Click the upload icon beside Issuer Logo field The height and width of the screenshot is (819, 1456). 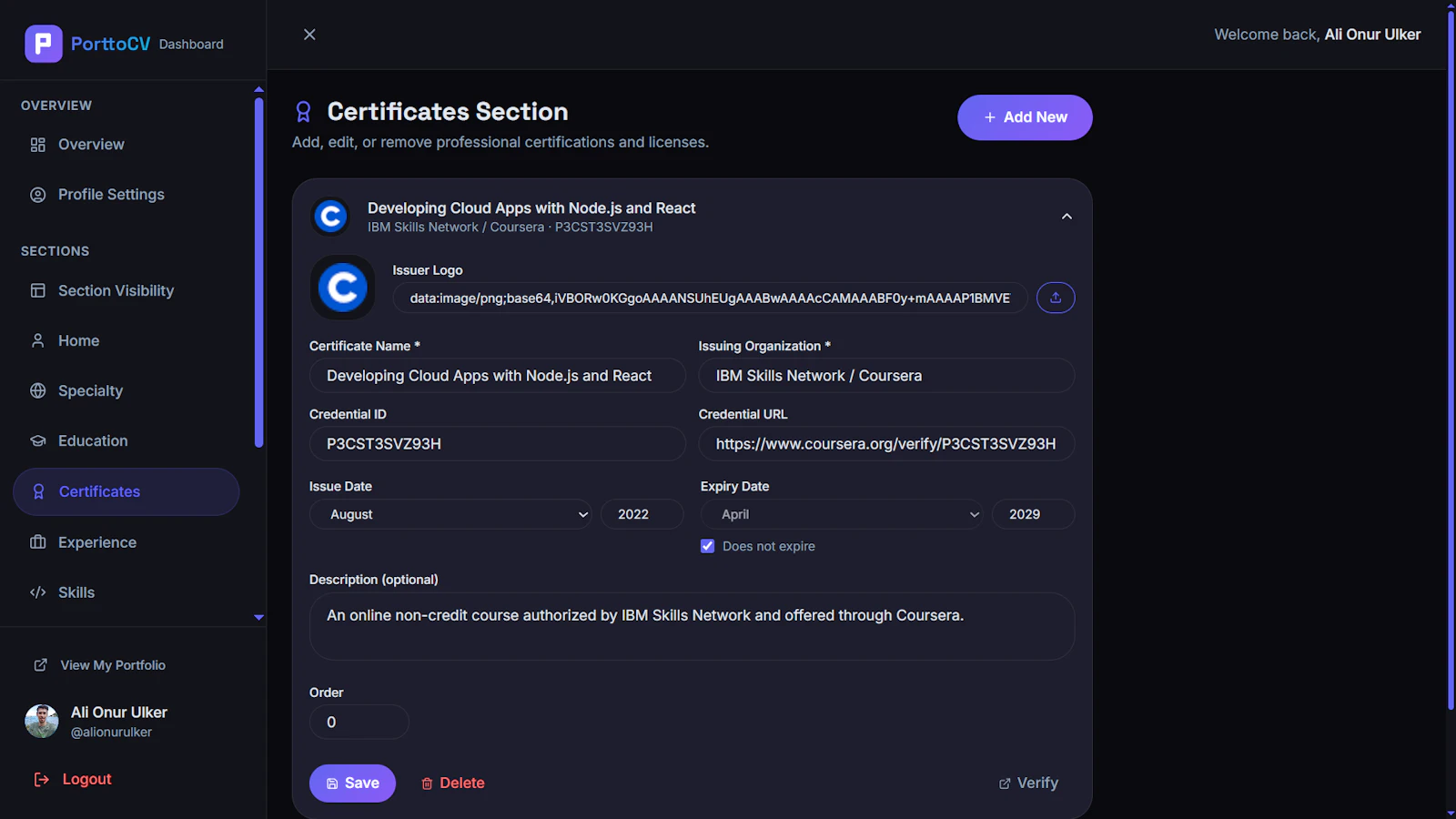pyautogui.click(x=1056, y=298)
